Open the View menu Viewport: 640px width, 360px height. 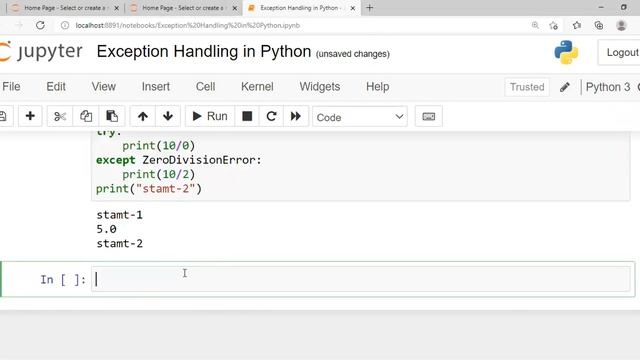[x=104, y=87]
